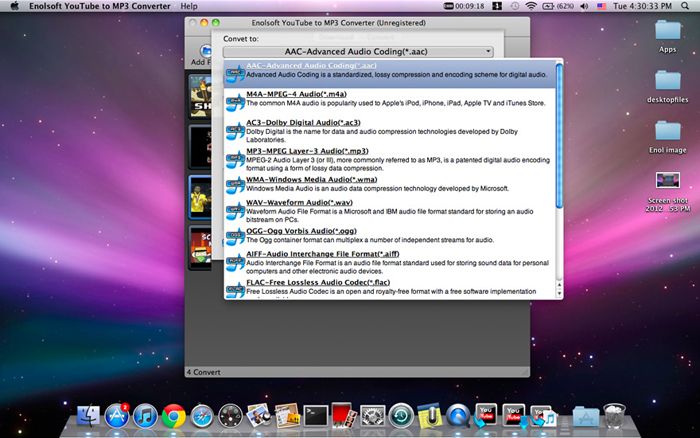Choose WMA-Windows Media Audio(*.wma) format

coord(391,185)
